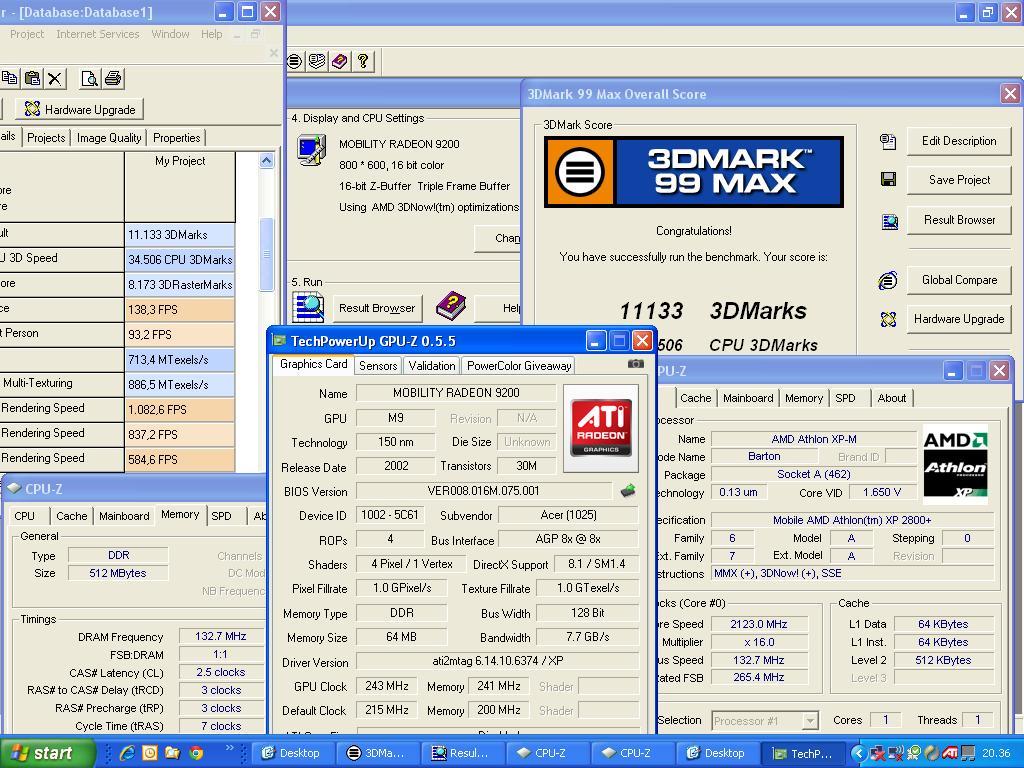
Task: Switch to the Properties tab in Result Browser
Action: [176, 138]
